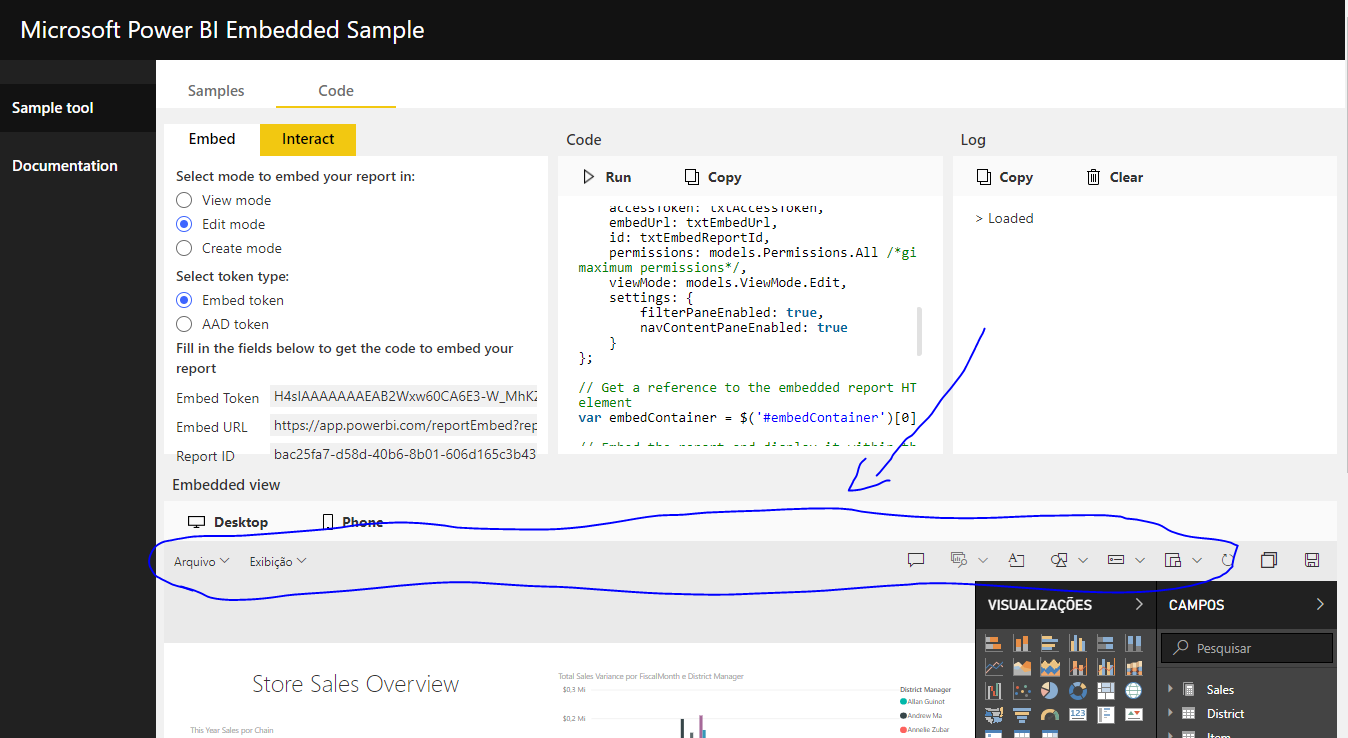Open the Arquivo dropdown menu
The image size is (1348, 738).
point(202,562)
